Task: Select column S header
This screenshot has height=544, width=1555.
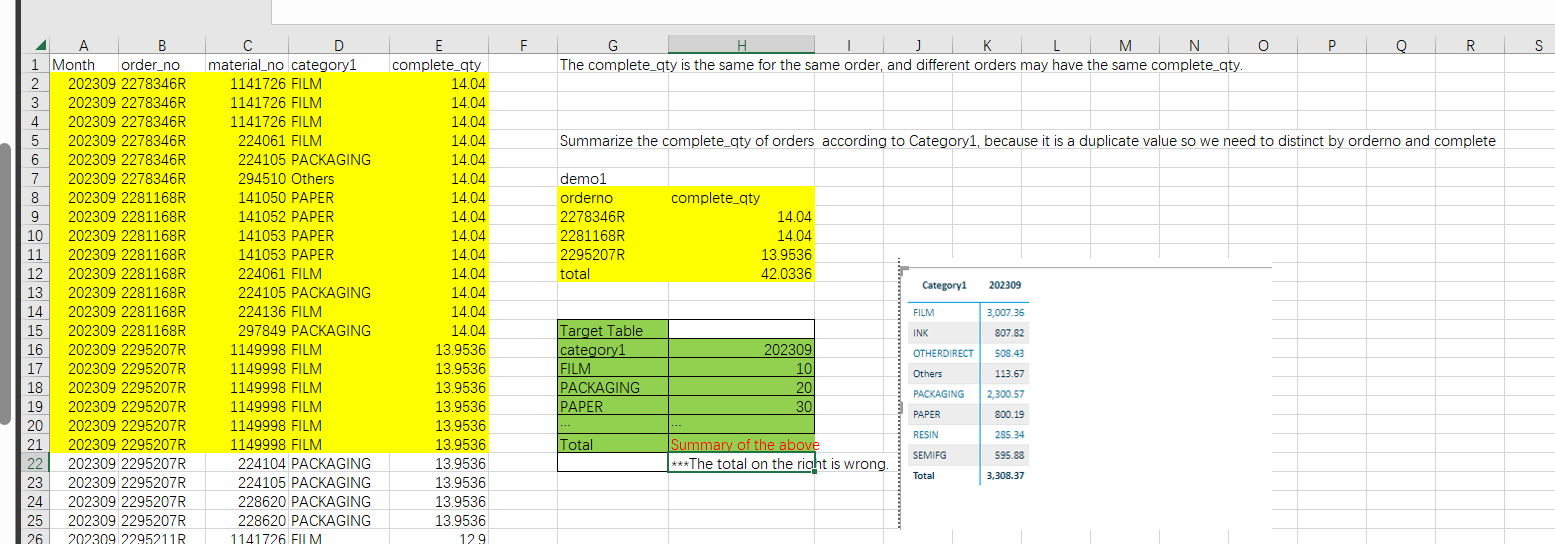Action: [1537, 45]
